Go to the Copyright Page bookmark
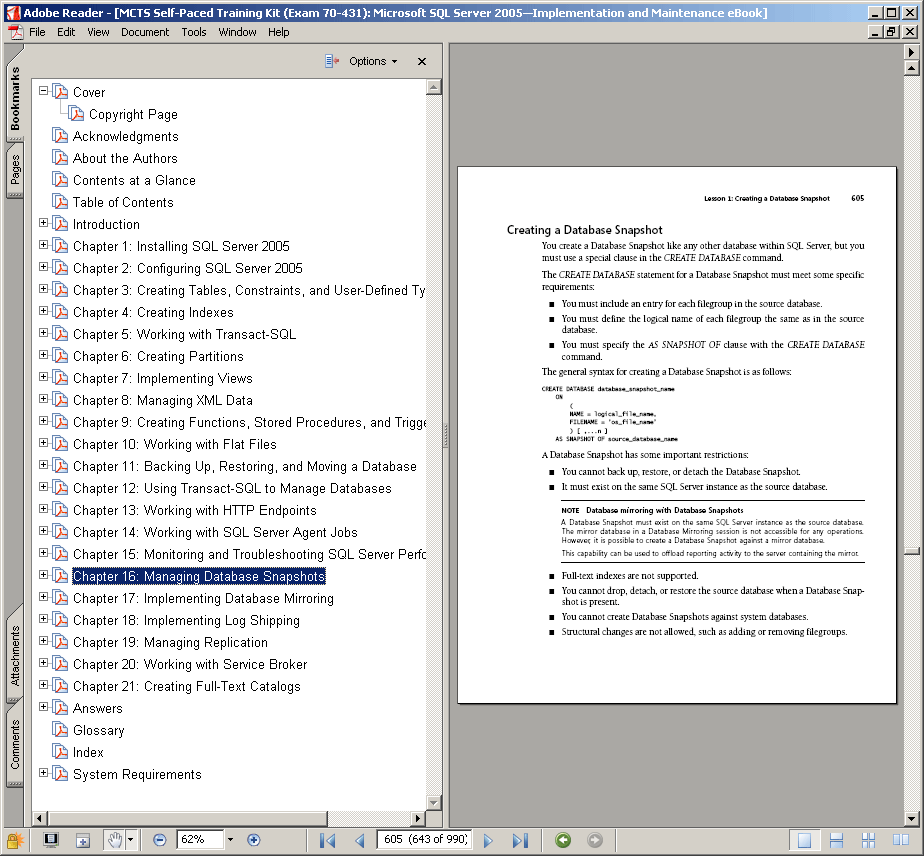Image resolution: width=924 pixels, height=856 pixels. (x=133, y=114)
